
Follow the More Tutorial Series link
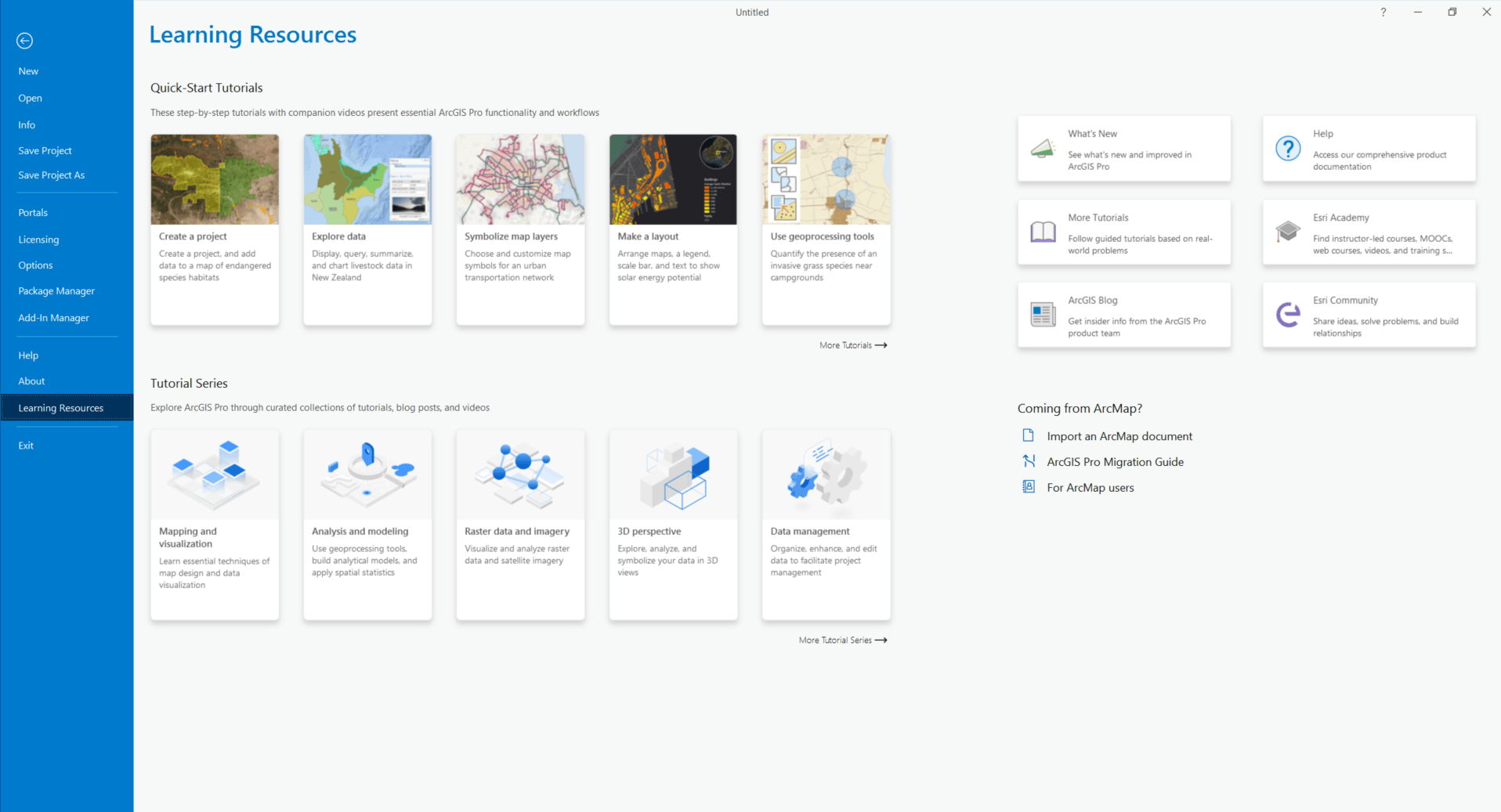point(841,640)
